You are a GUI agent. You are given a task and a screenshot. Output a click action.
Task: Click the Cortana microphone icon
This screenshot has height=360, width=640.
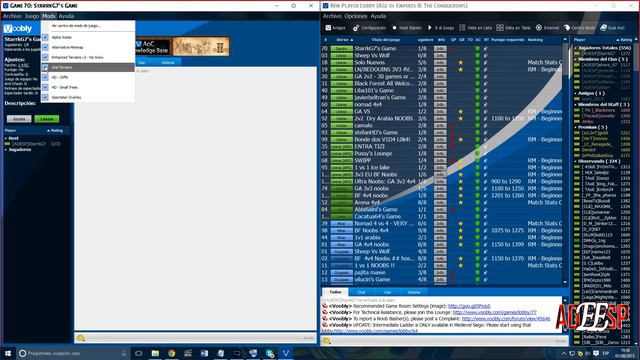124,353
